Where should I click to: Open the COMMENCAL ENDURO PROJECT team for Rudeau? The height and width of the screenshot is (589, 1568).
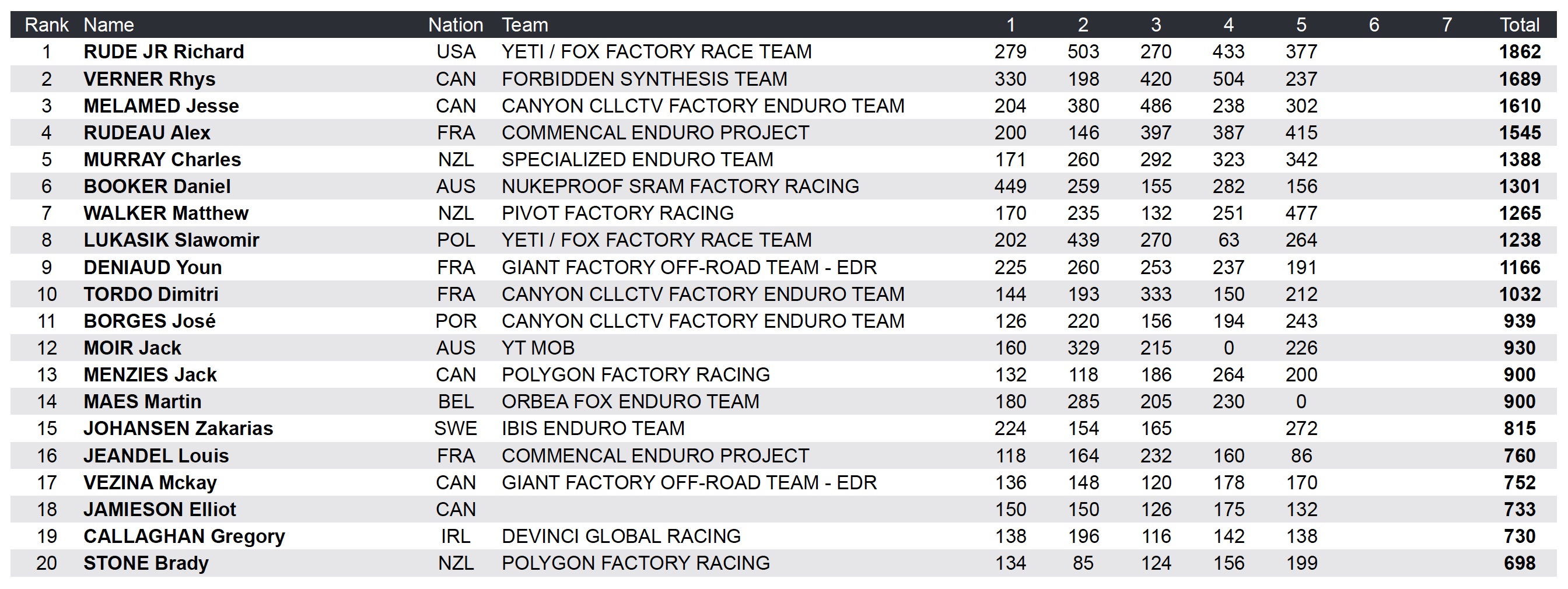[x=655, y=132]
